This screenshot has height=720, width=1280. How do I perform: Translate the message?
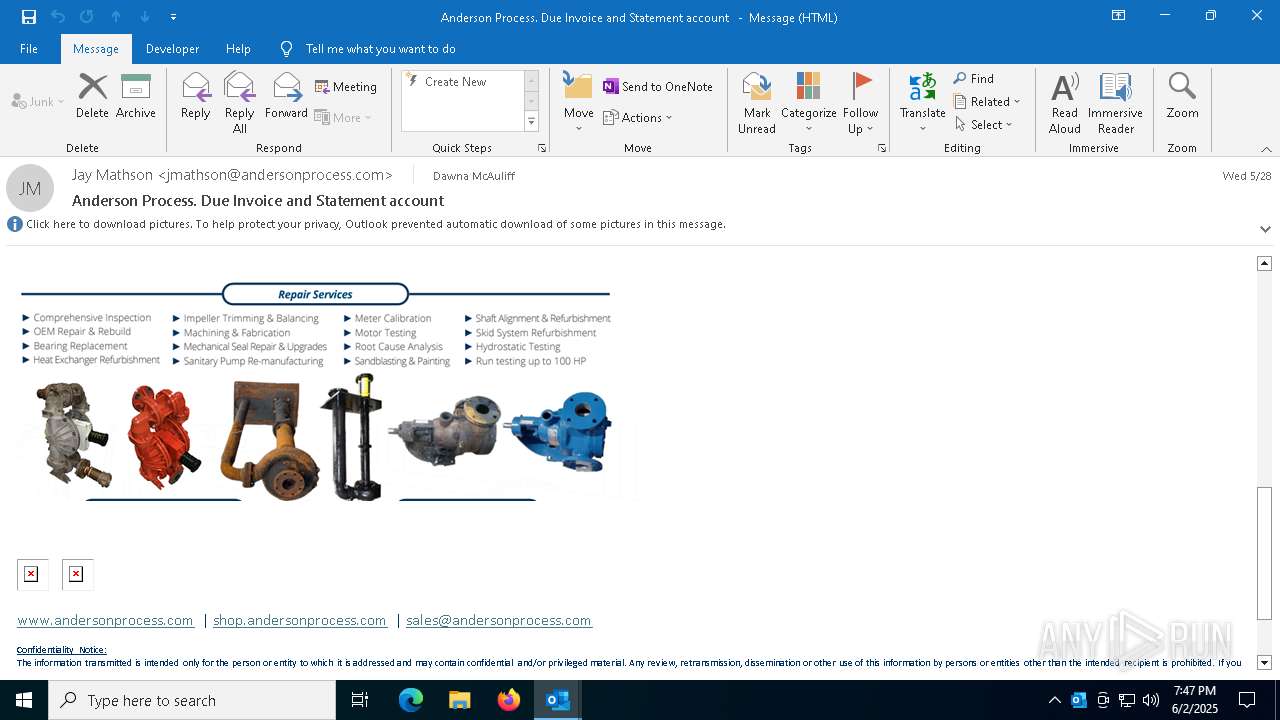click(922, 103)
